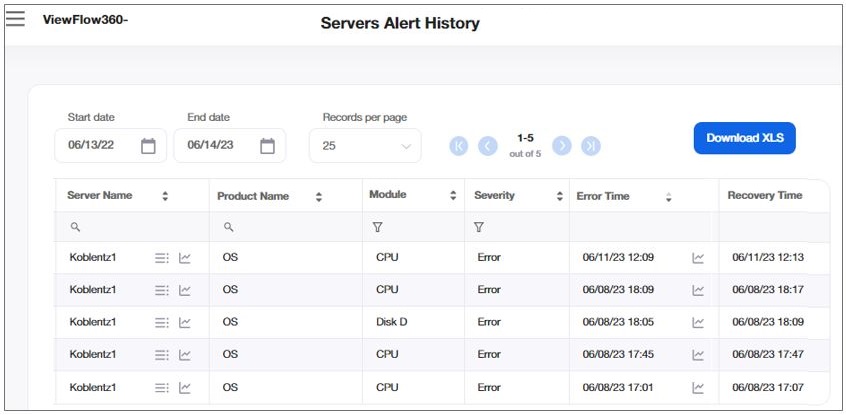Go to the previous results page
This screenshot has height=415, width=846.
coord(488,146)
